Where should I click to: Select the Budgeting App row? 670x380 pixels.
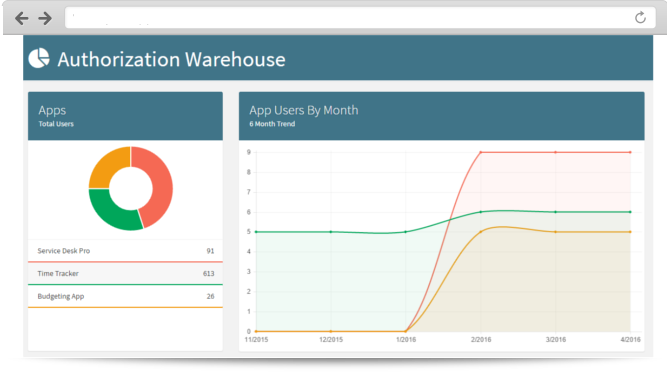125,296
